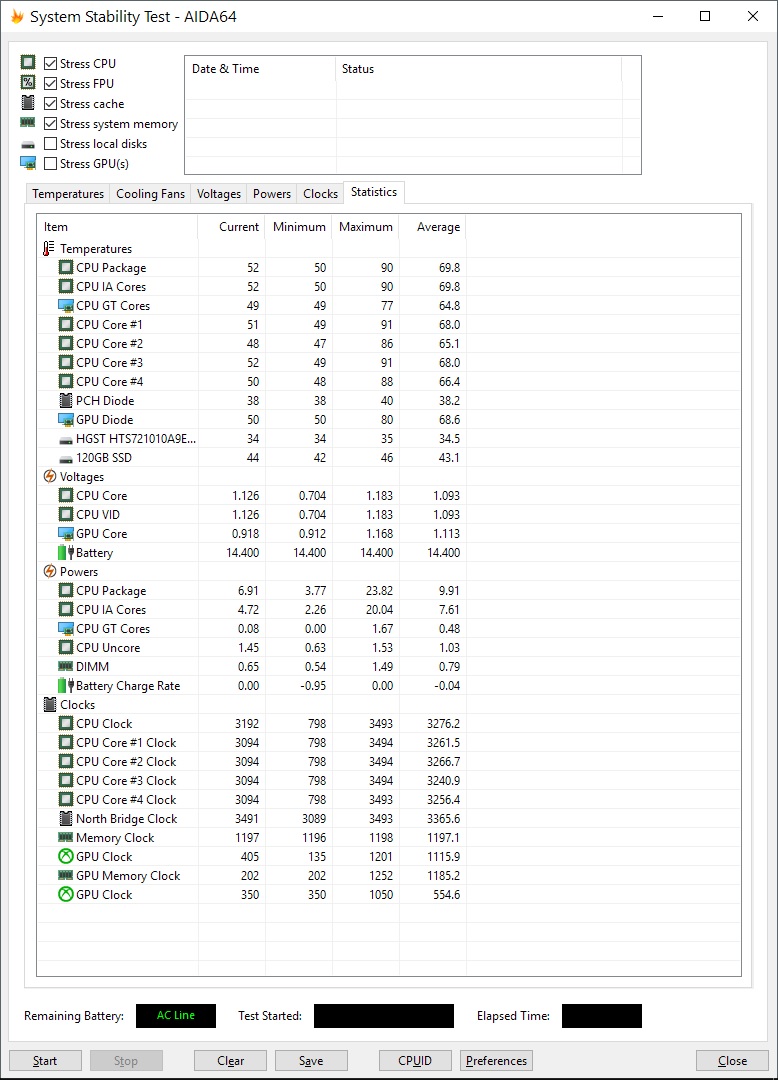Image resolution: width=778 pixels, height=1080 pixels.
Task: Click the Item column header
Action: click(x=117, y=227)
